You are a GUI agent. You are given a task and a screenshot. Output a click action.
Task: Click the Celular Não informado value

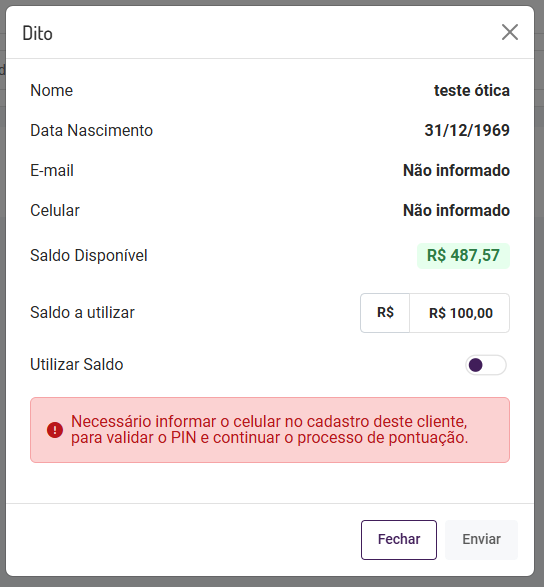point(456,210)
